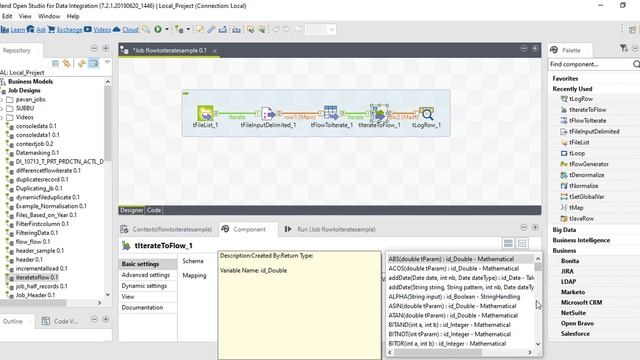Choose ALPHA(String input) from the suggestion list

click(x=460, y=297)
